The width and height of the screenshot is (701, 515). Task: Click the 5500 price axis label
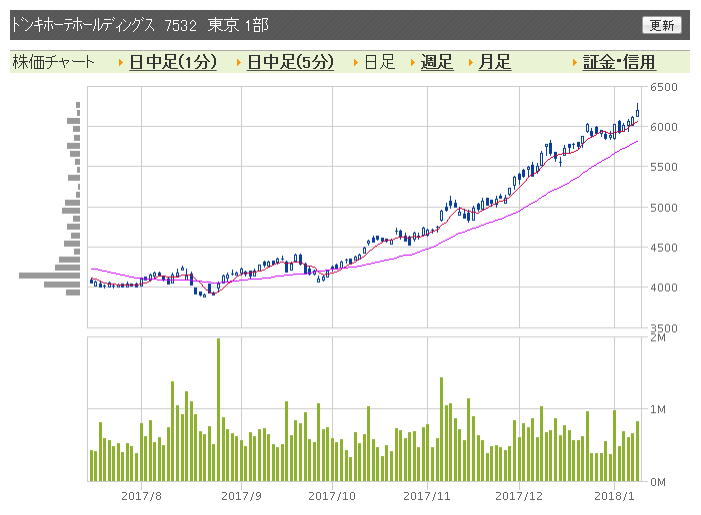663,167
